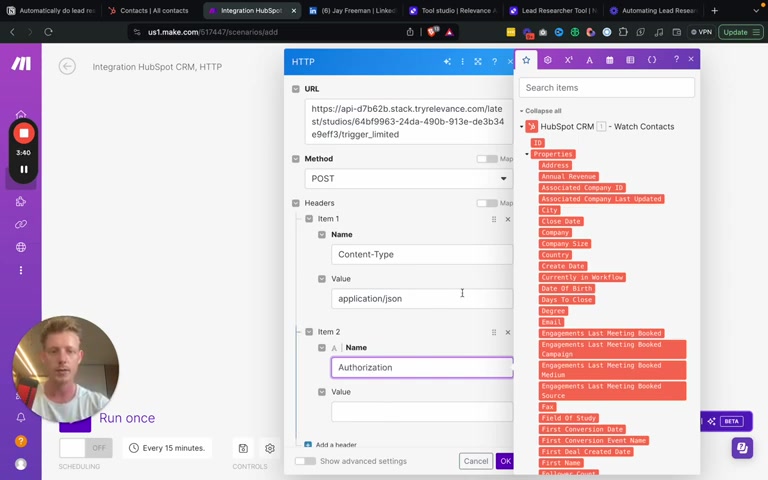Expand HTTP panel to fullscreen

click(x=478, y=62)
